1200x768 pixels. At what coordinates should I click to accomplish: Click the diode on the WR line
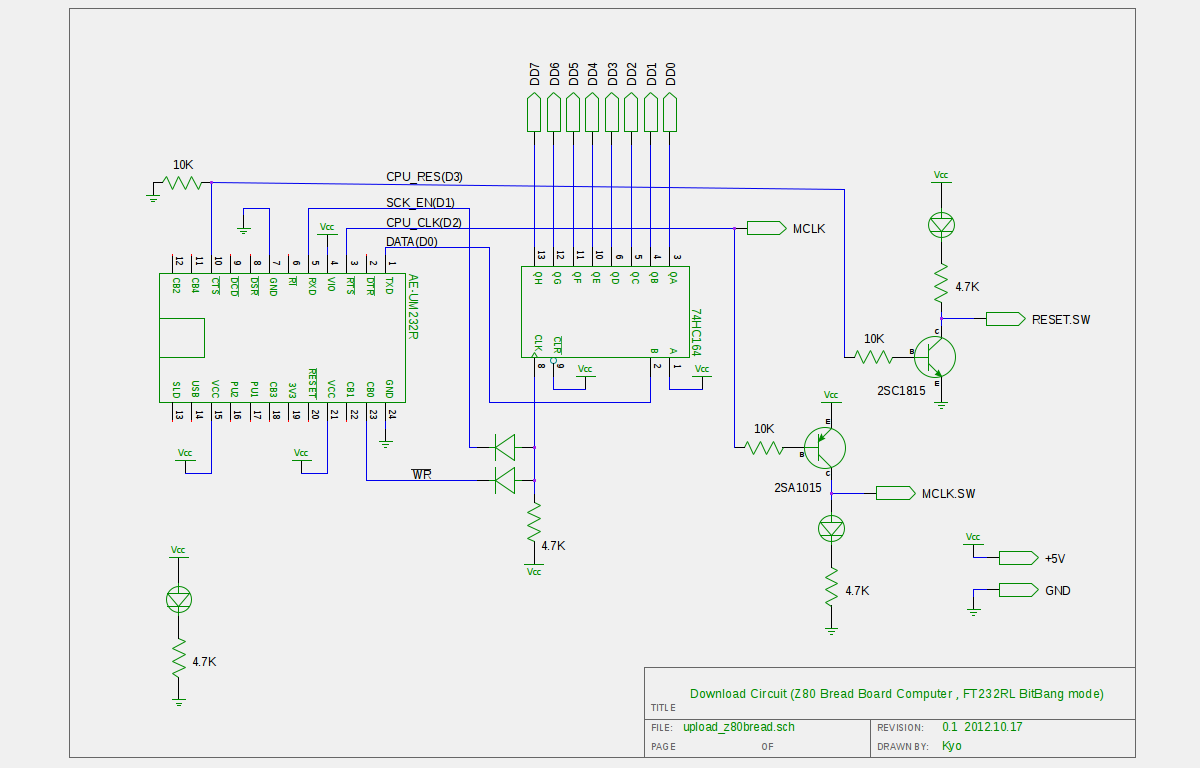coord(505,481)
